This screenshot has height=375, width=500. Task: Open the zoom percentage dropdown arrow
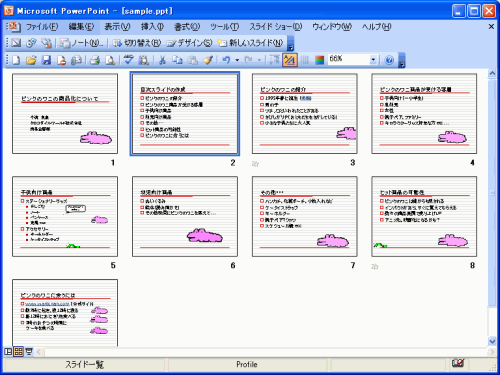pos(373,60)
